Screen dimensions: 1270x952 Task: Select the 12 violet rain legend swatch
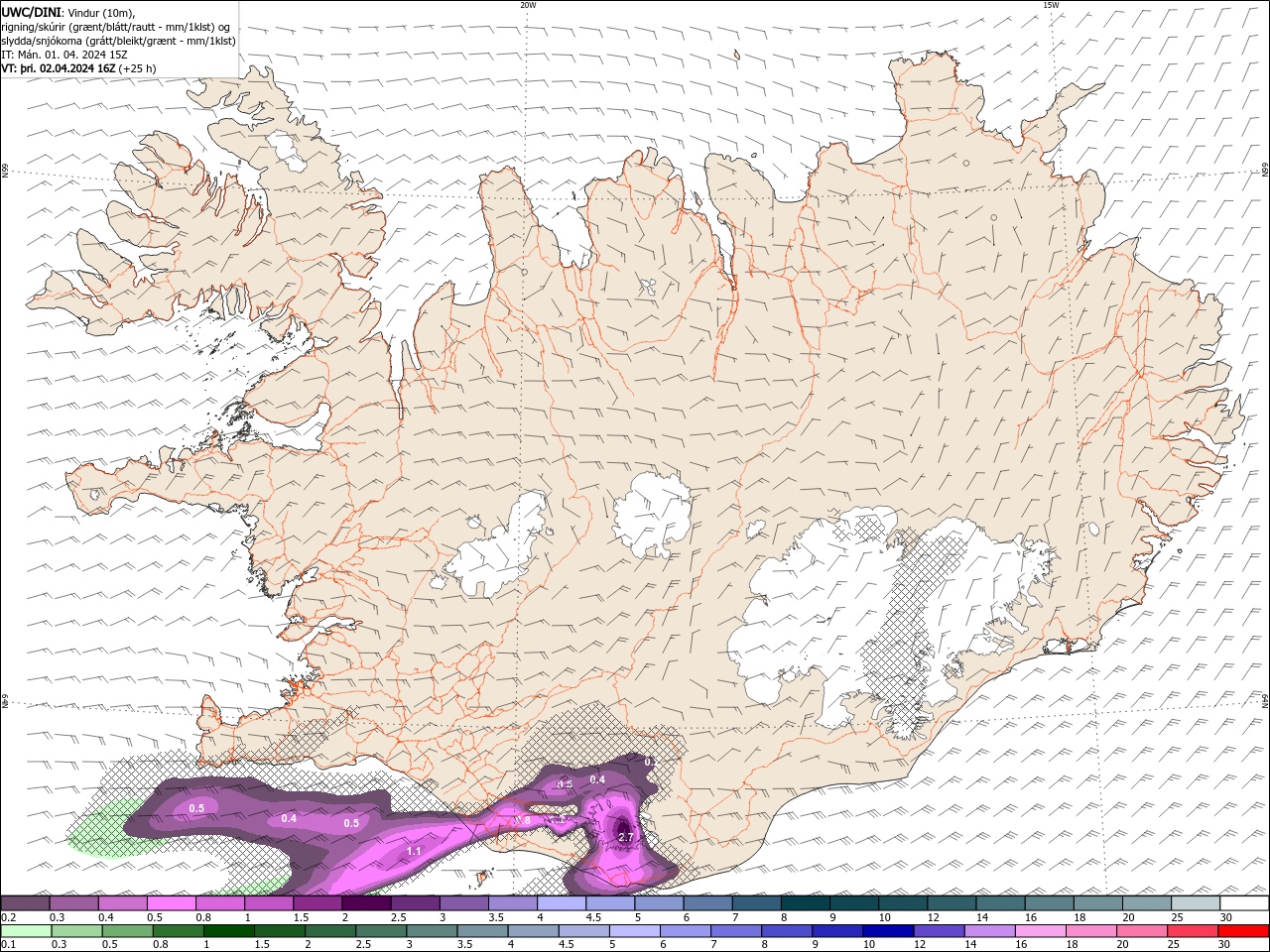coord(938,931)
